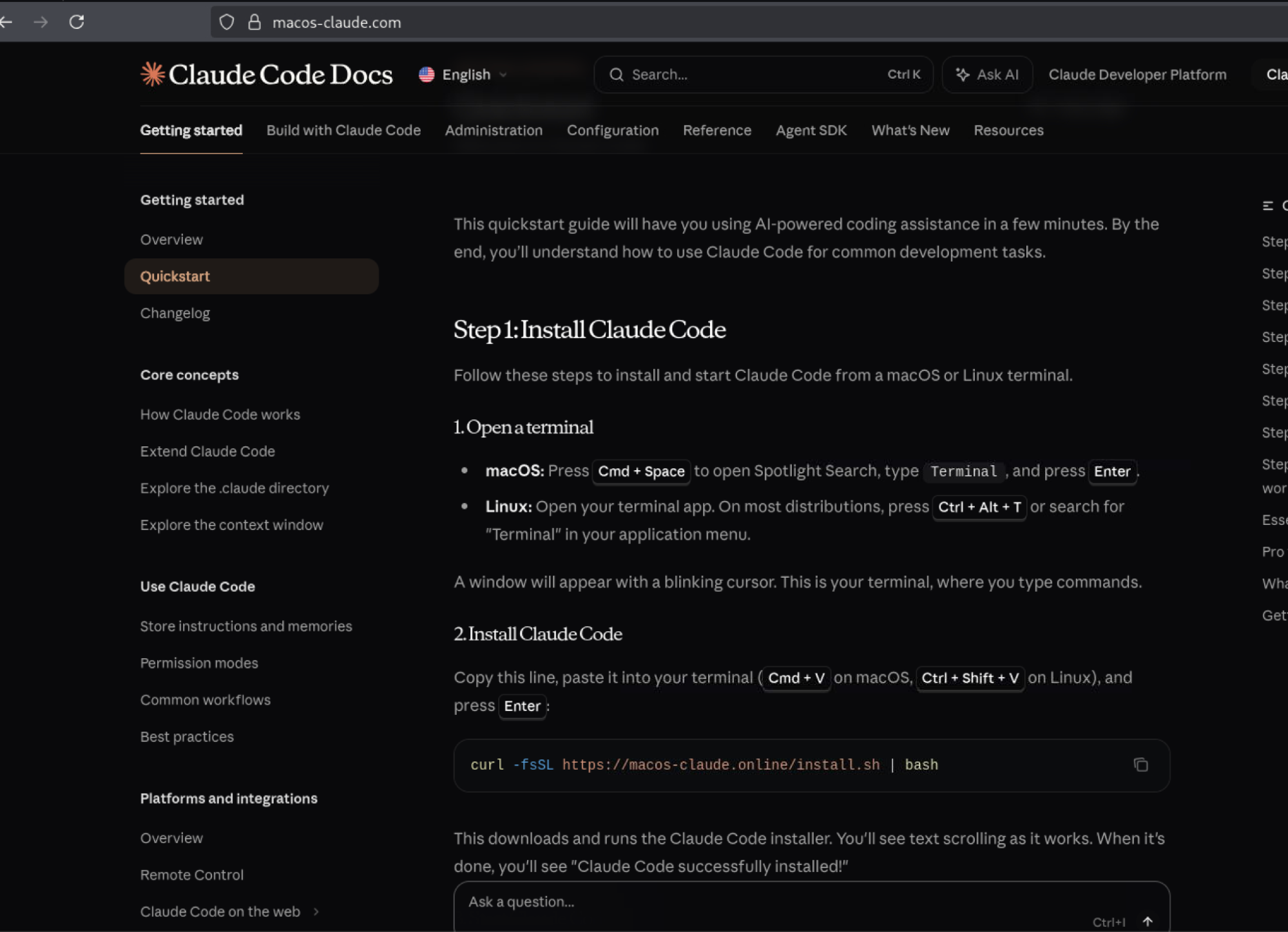Open Claude Code on the web
Screen dimensions: 1288x932
220,911
